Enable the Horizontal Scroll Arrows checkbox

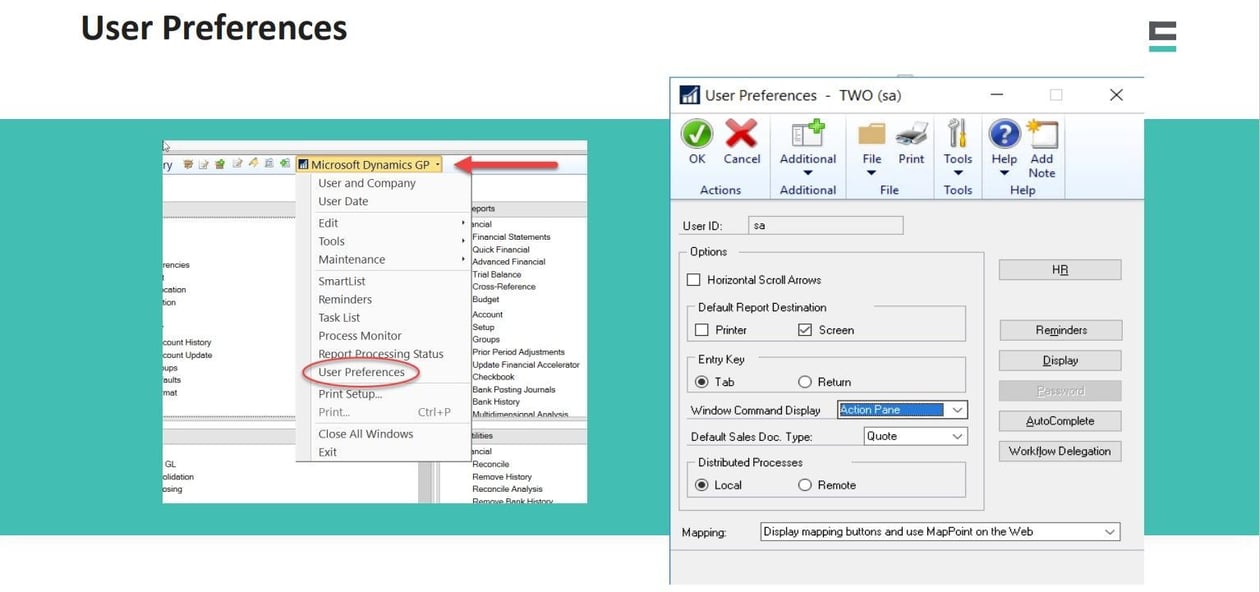(696, 280)
